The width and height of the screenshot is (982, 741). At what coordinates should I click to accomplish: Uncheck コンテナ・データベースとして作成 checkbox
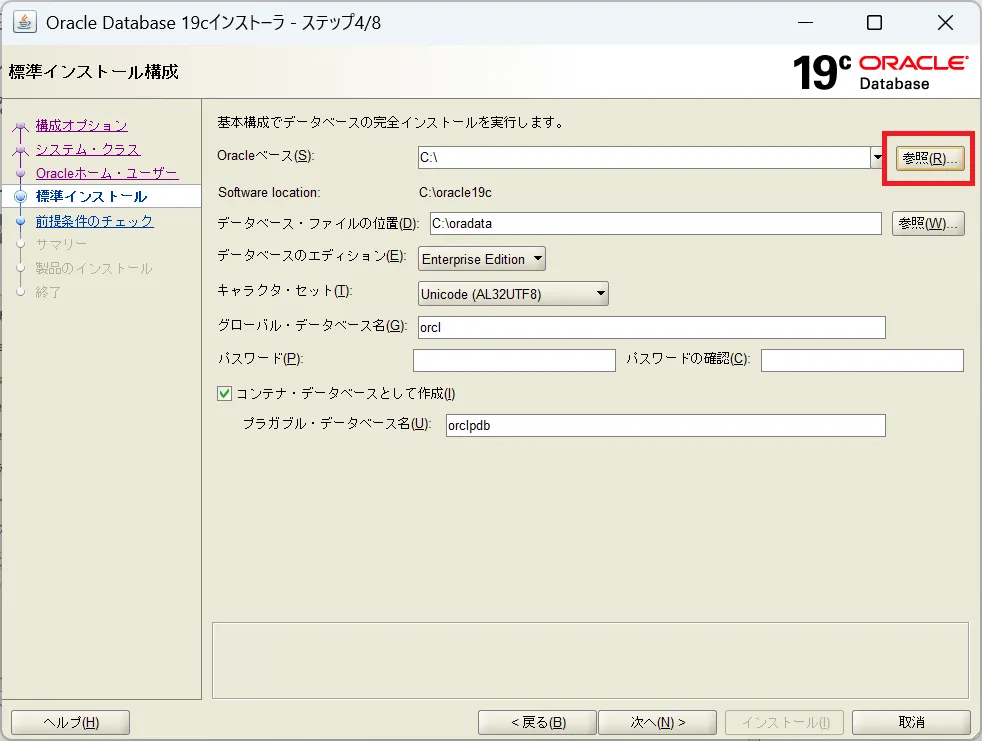coord(224,393)
